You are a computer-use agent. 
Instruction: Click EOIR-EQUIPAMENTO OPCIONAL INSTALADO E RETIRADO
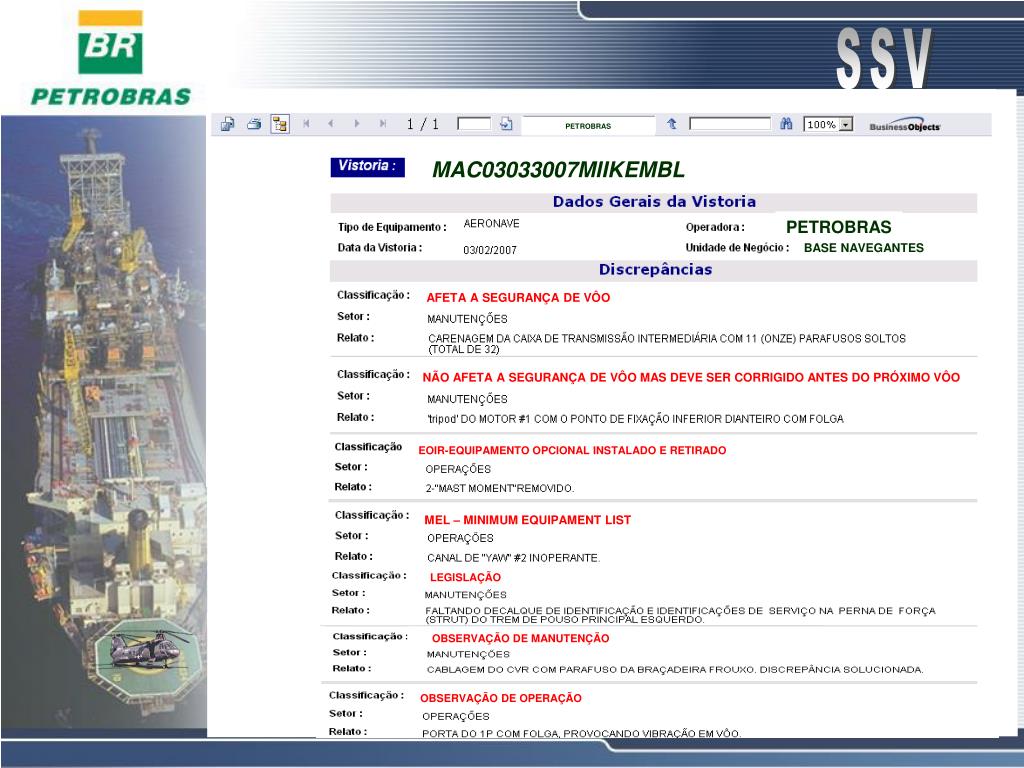(572, 450)
